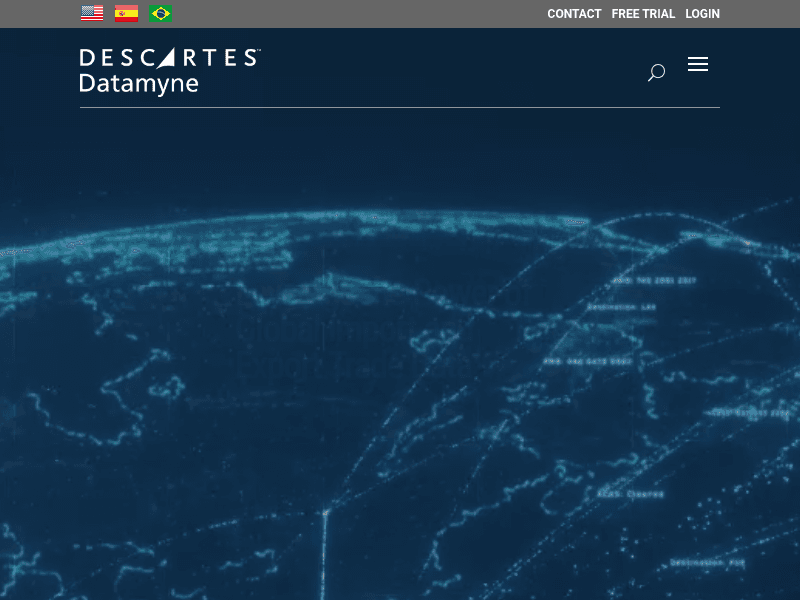The width and height of the screenshot is (800, 600).
Task: Click the DESCARTES wordmark text
Action: (x=169, y=58)
